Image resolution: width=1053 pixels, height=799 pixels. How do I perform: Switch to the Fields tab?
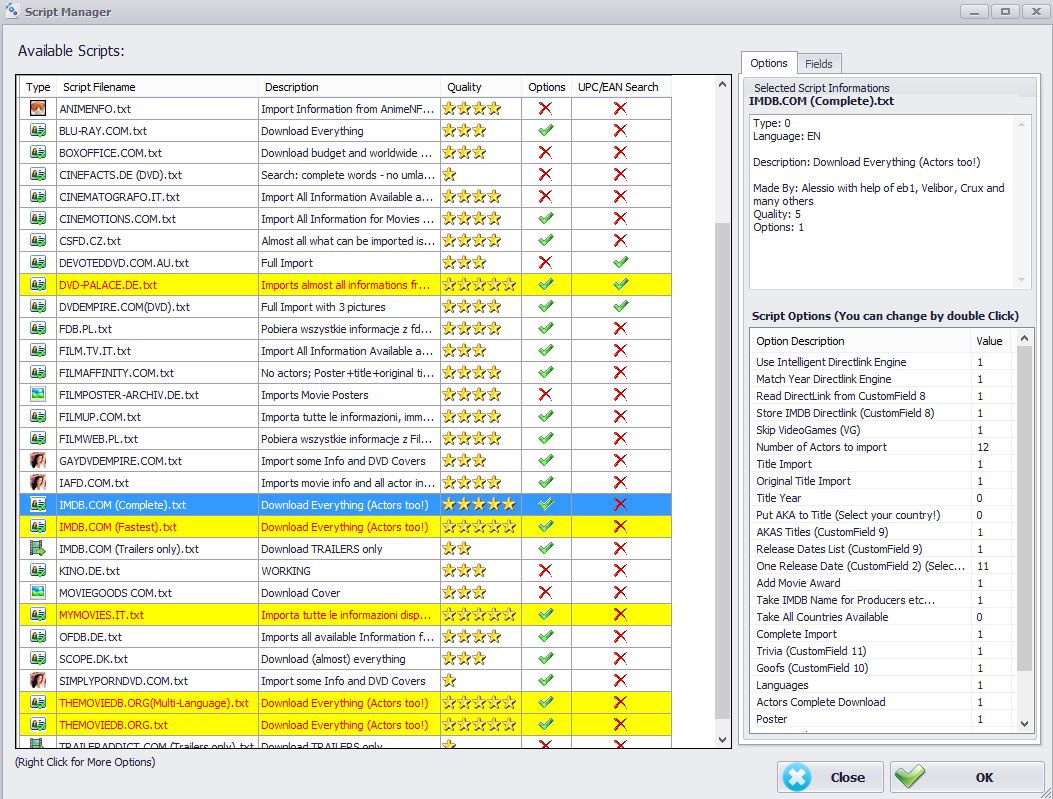click(819, 64)
